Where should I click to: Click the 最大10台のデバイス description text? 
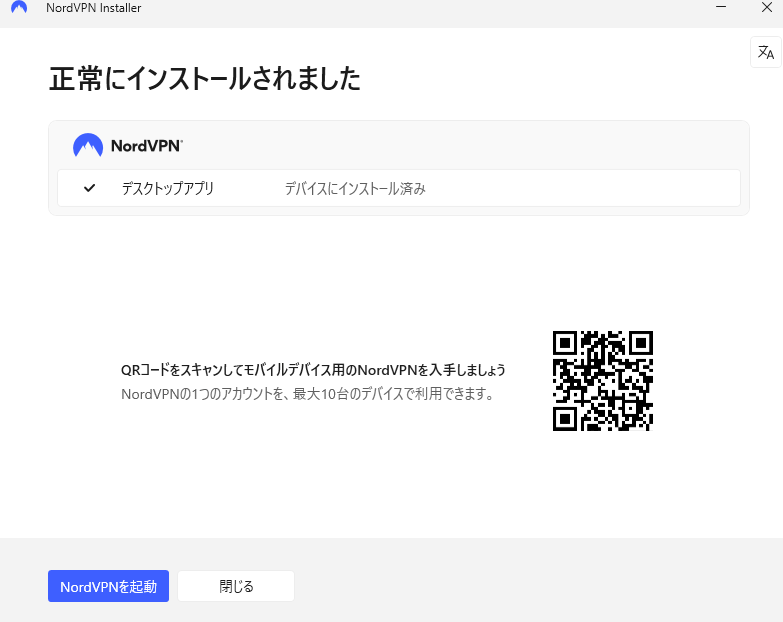click(308, 394)
